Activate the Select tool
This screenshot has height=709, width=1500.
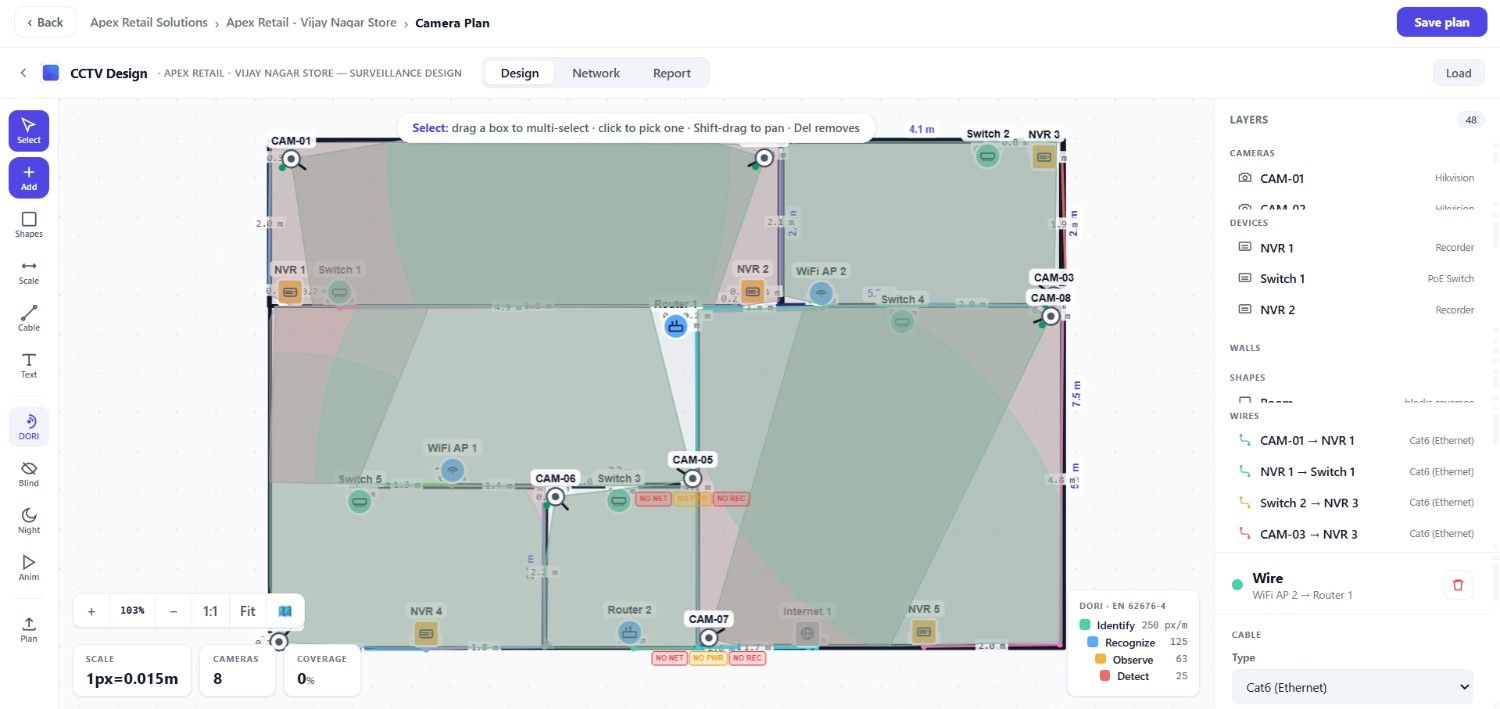(29, 130)
